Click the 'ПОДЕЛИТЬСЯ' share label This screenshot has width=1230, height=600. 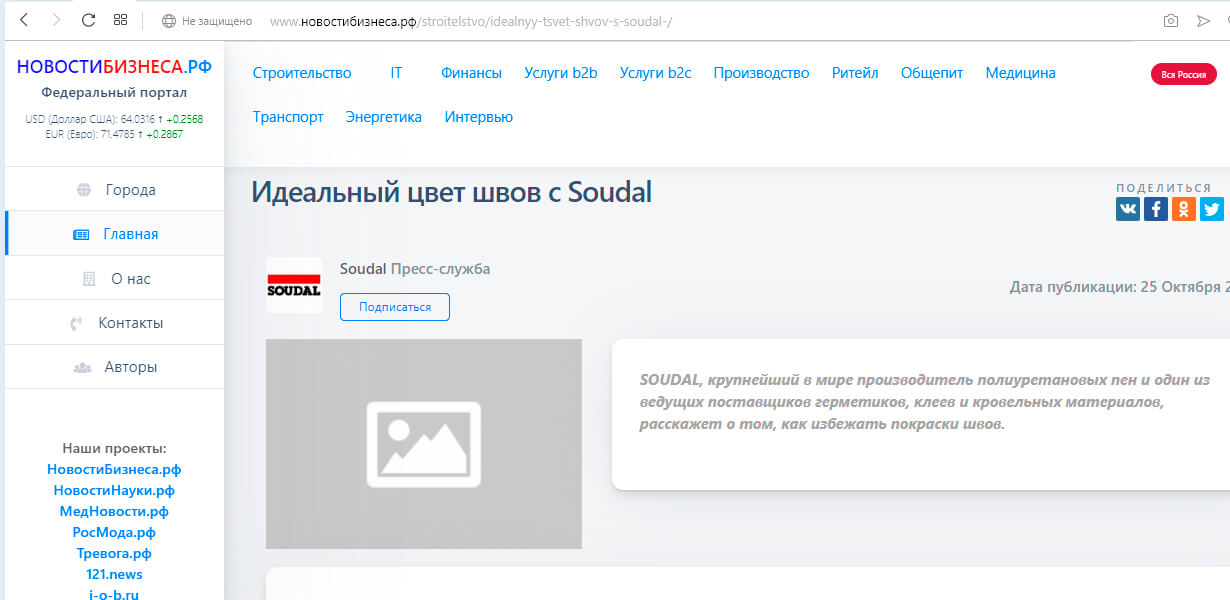coord(1164,188)
